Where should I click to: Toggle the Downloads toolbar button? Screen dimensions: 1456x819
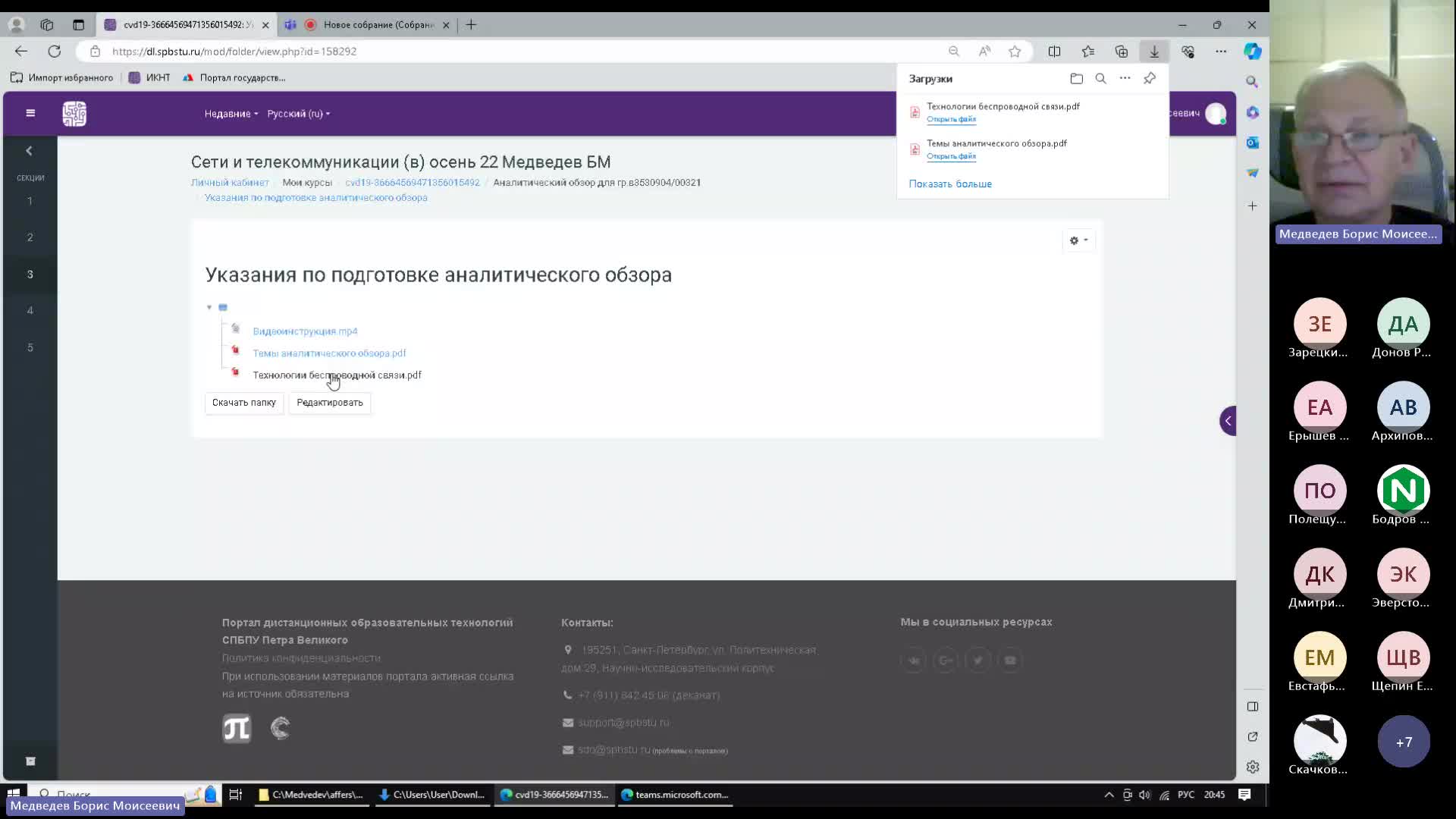tap(1154, 51)
